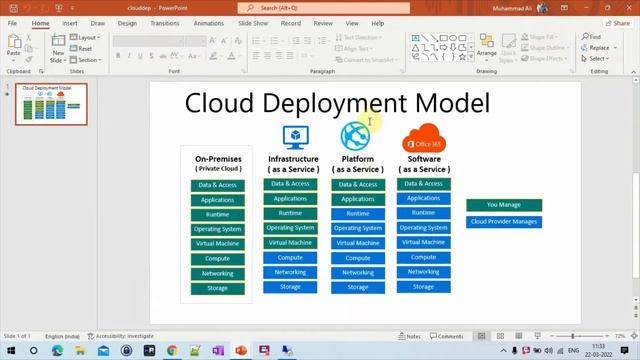
Task: Click the Present from beginning quick access icon
Action: pyautogui.click(x=59, y=8)
